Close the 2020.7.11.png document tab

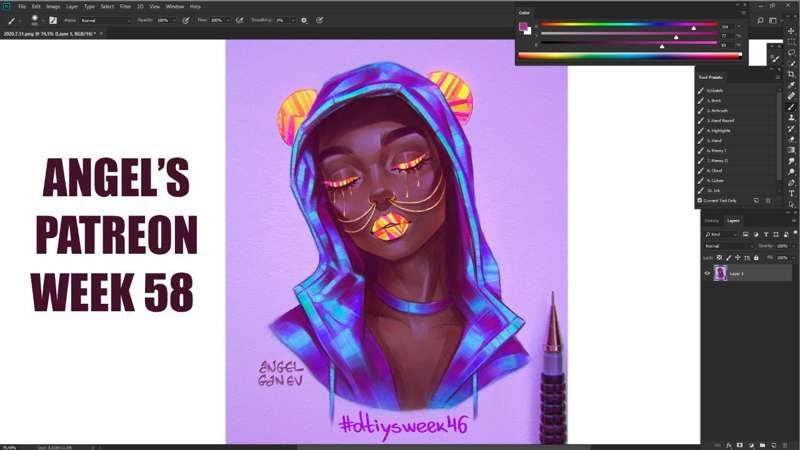click(101, 34)
